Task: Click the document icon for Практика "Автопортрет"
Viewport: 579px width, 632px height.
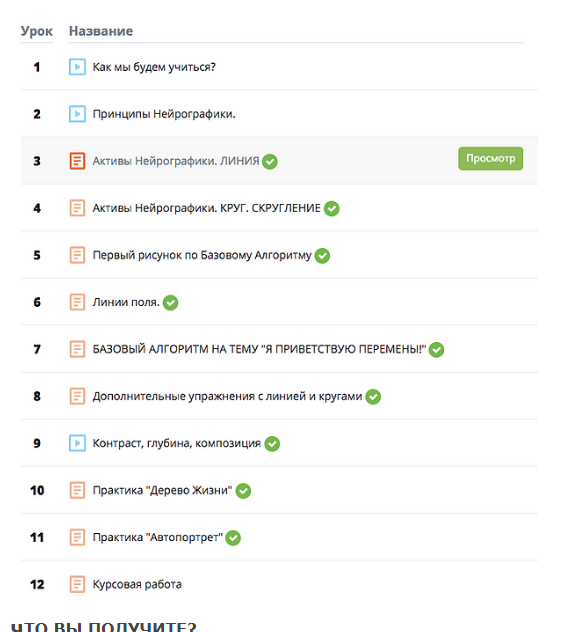Action: 77,537
